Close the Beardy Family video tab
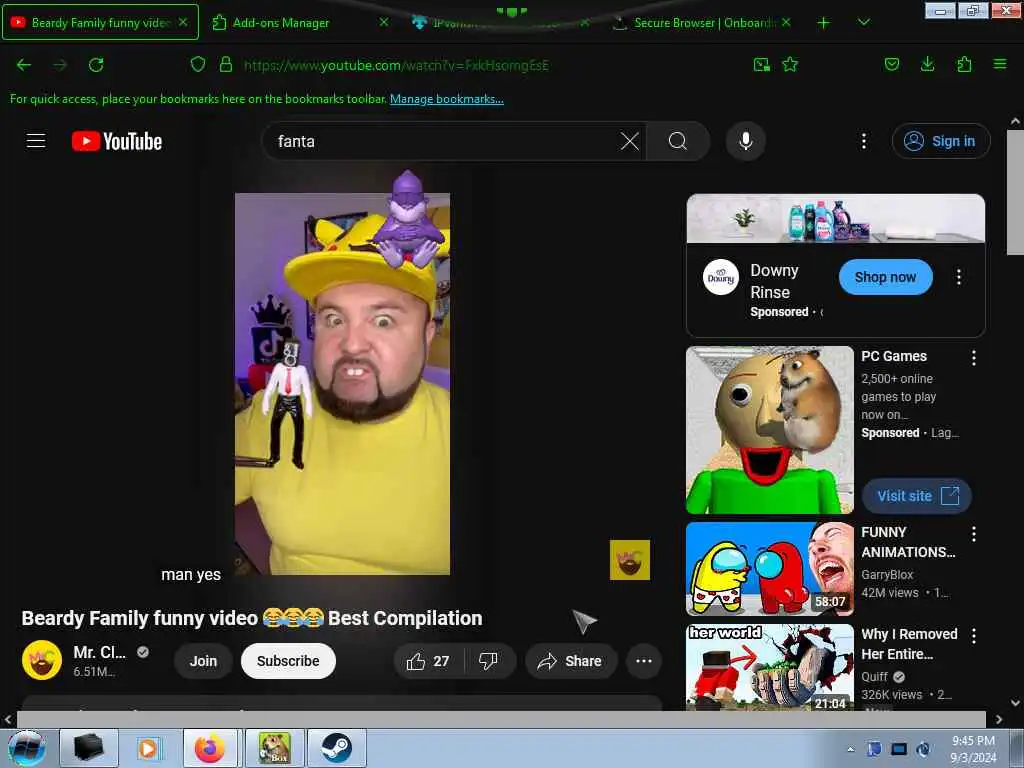This screenshot has height=768, width=1024. click(x=184, y=22)
